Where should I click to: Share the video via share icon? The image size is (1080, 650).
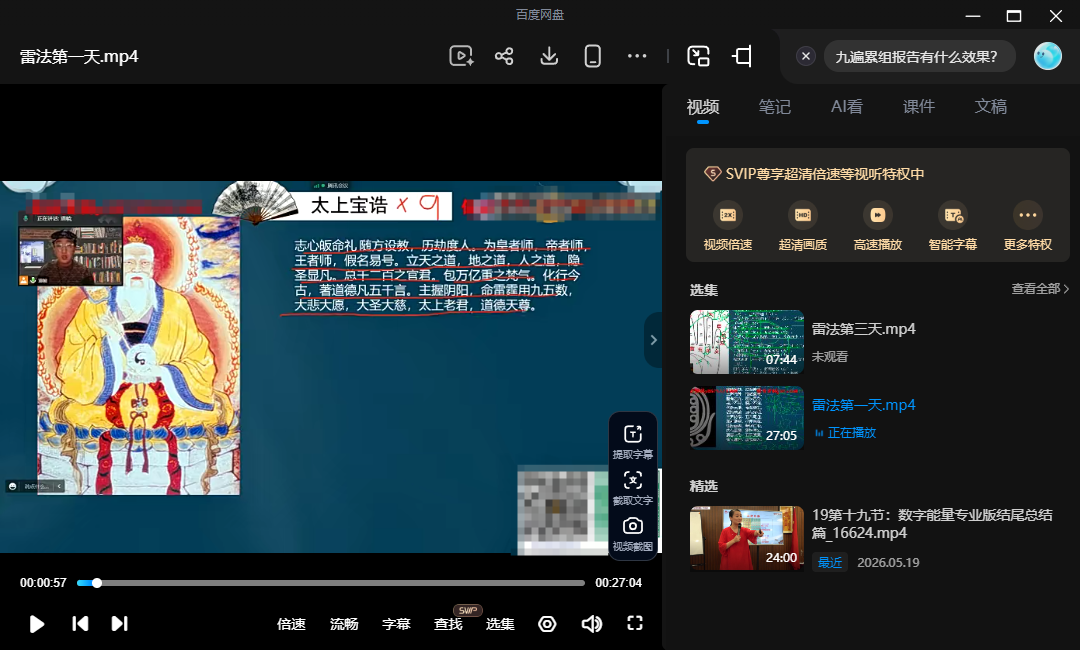coord(504,56)
